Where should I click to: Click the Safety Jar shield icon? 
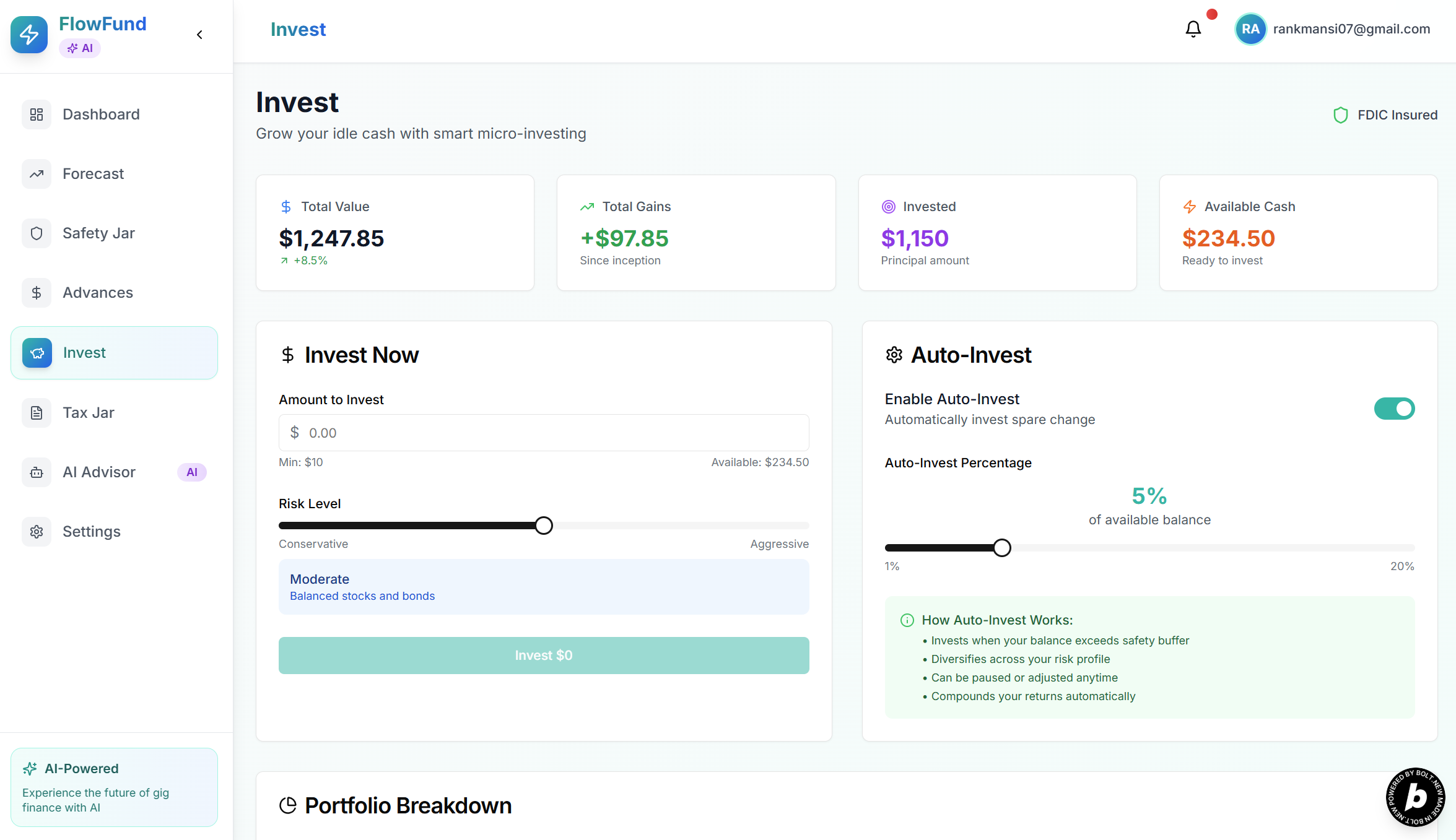[37, 233]
